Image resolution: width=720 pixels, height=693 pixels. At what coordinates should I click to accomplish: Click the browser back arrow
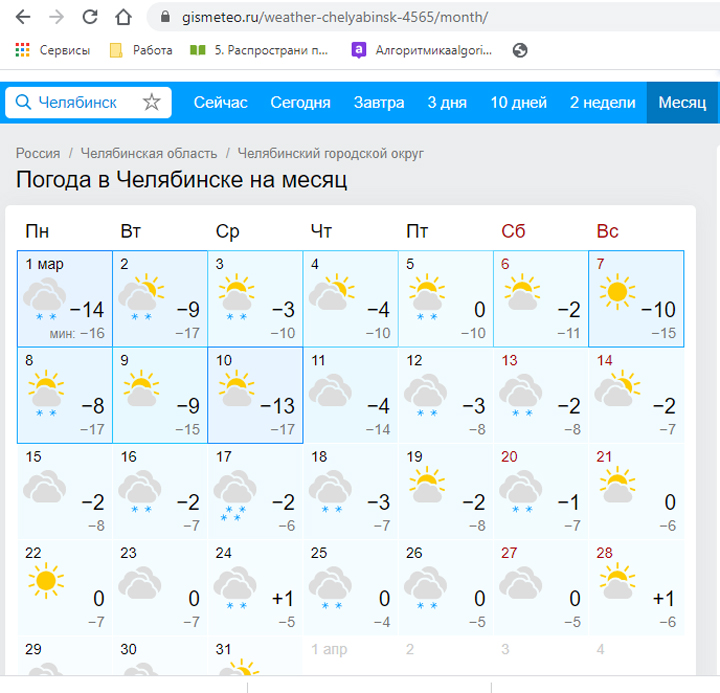click(x=23, y=17)
